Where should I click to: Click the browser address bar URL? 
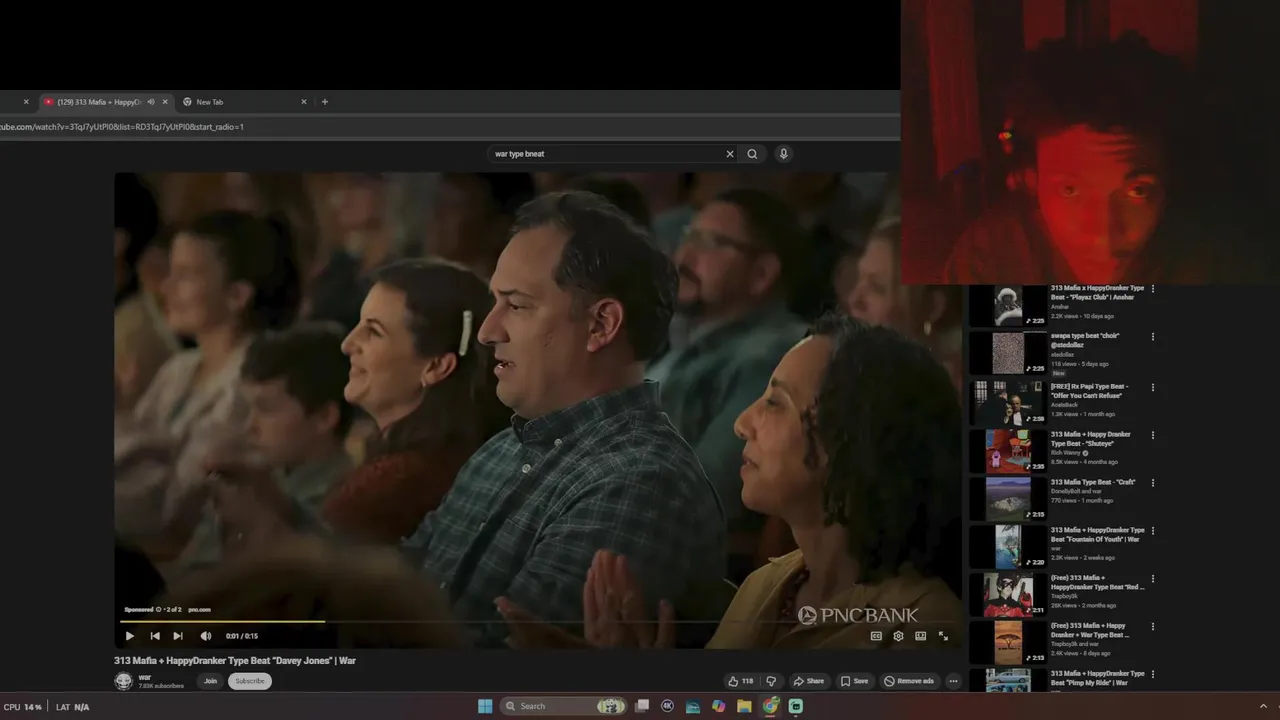coord(122,127)
